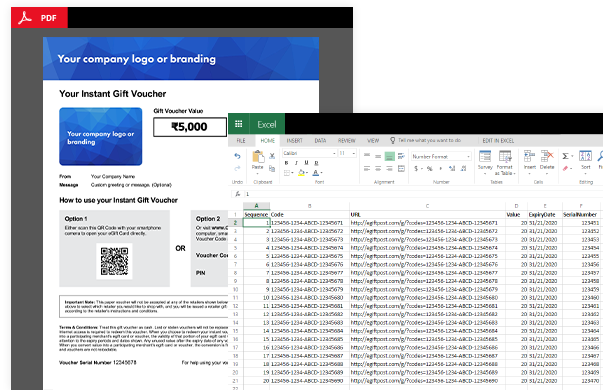Screen dimensions: 603x390
Task: Select column A header
Action: (257, 206)
